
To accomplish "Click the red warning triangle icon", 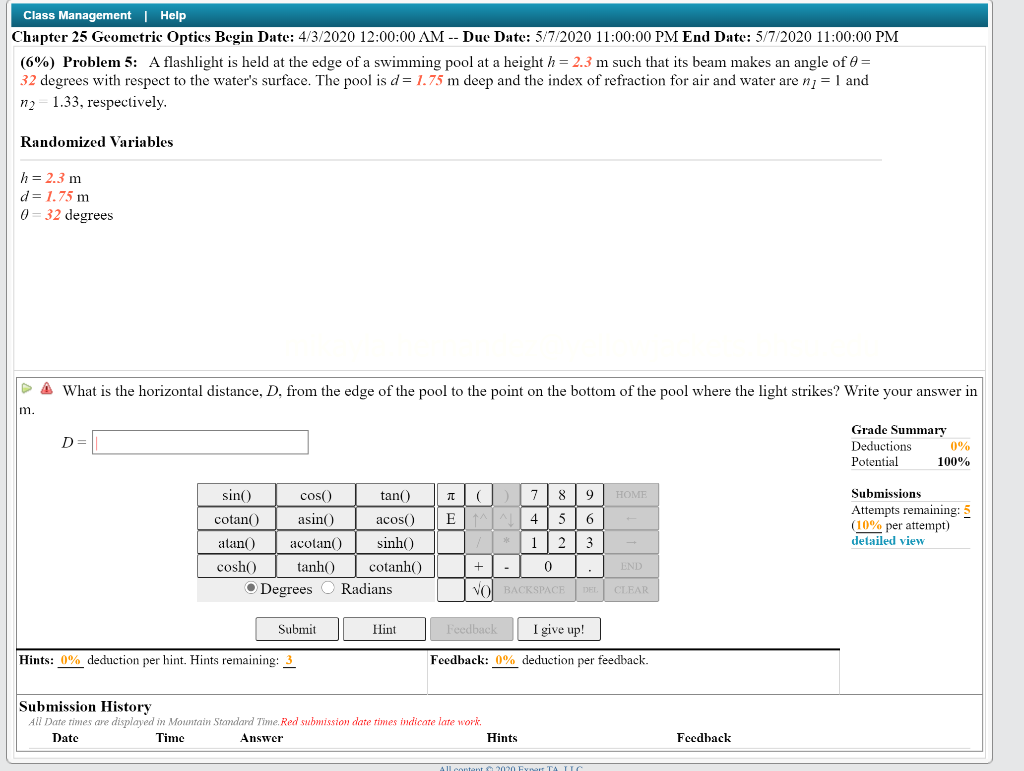I will [x=46, y=390].
